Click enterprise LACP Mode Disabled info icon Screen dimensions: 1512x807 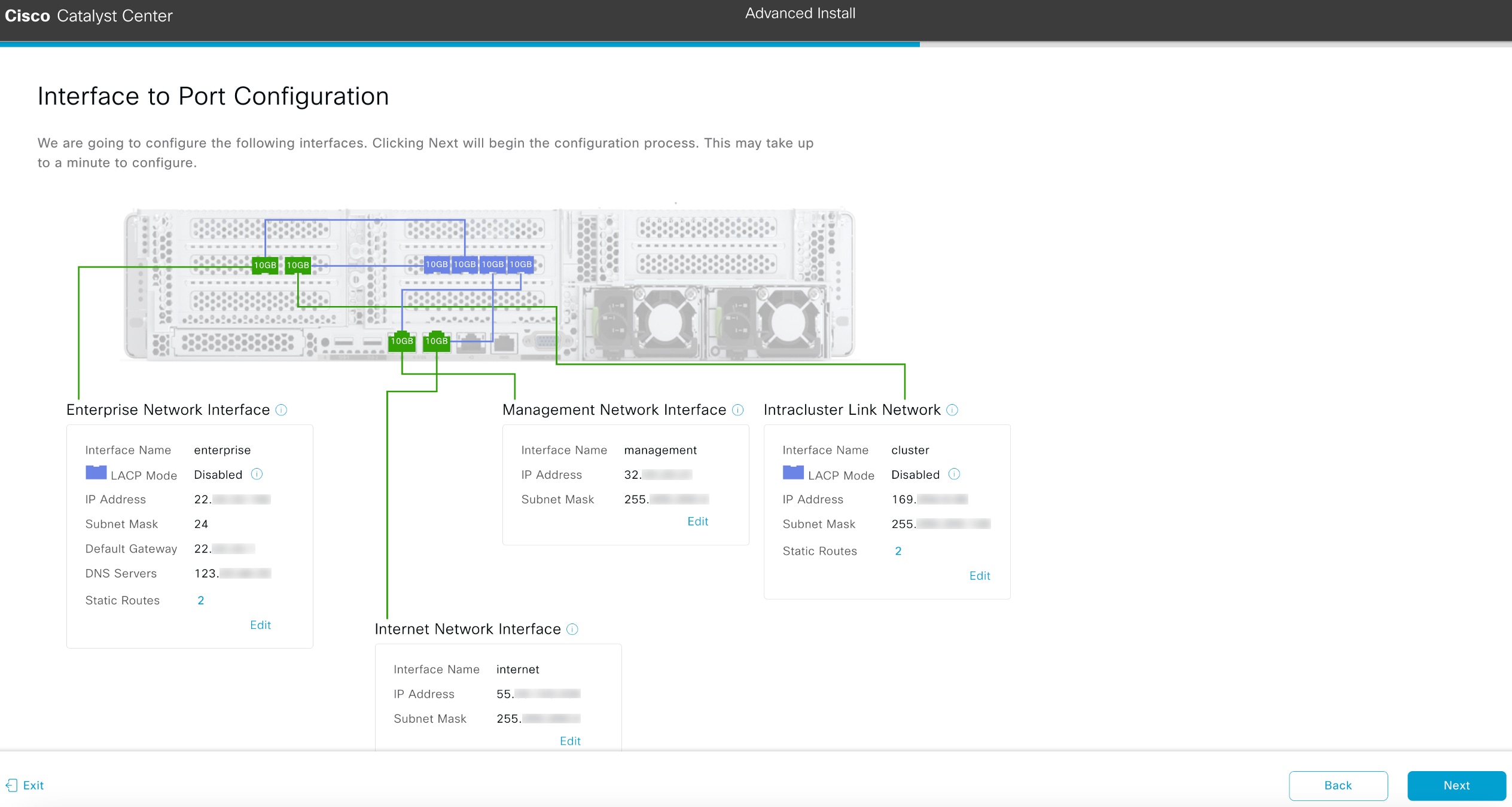click(257, 474)
